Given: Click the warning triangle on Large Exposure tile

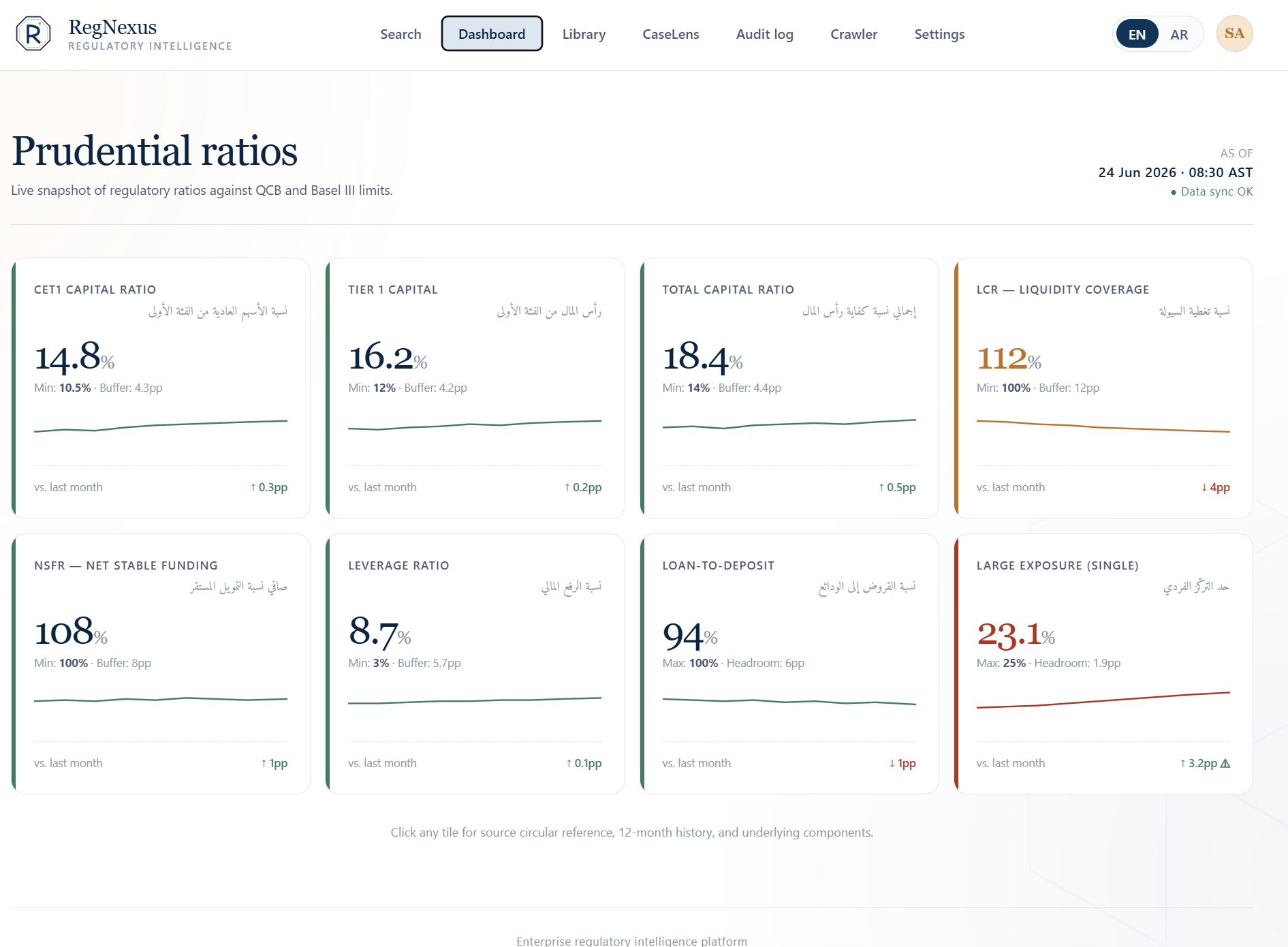Looking at the screenshot, I should point(1225,764).
